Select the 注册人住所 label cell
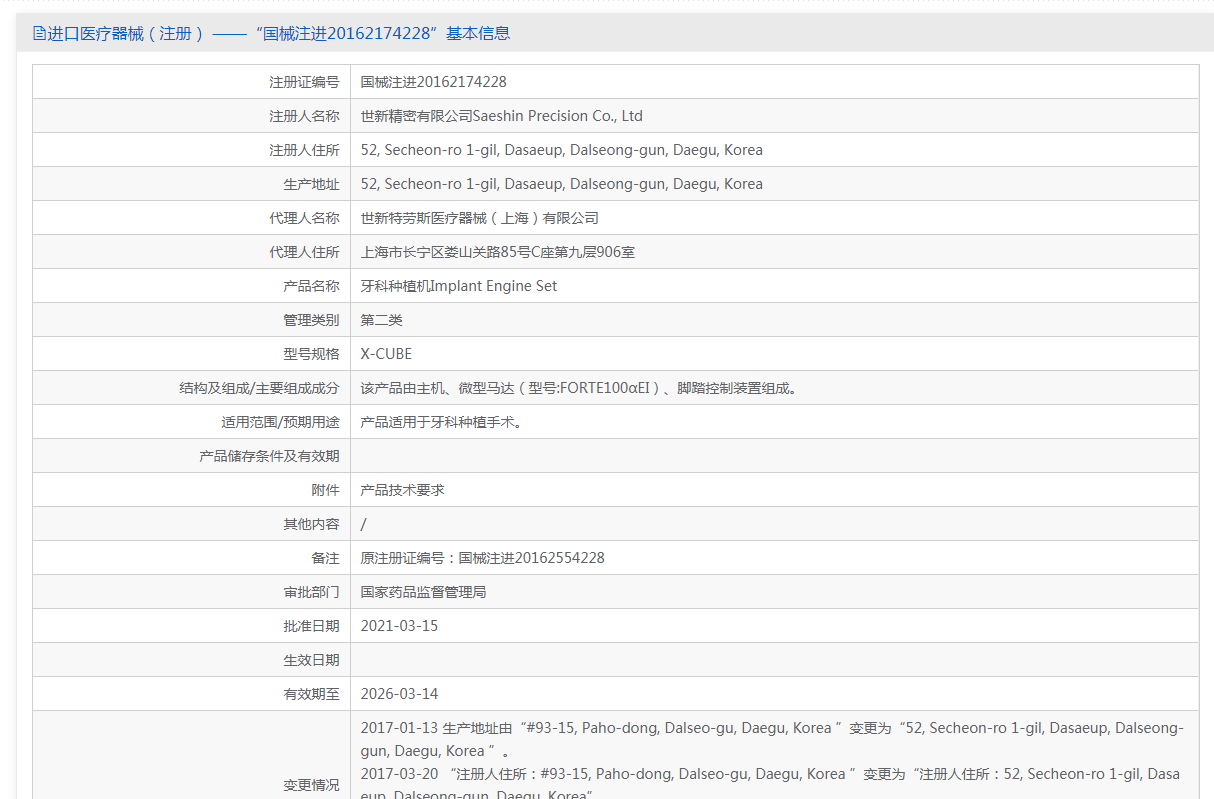The image size is (1214, 799). point(191,150)
